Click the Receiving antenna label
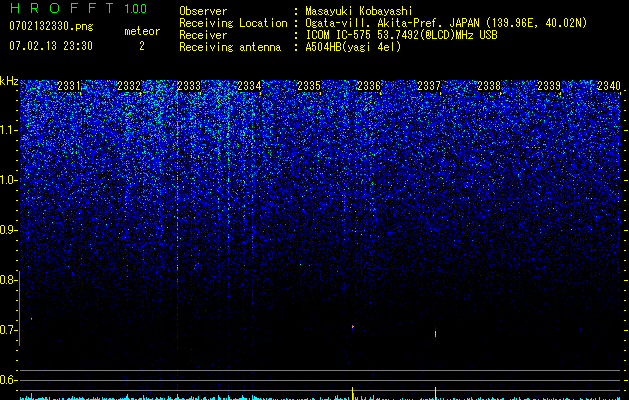Viewport: 629px width, 400px height. [x=230, y=47]
